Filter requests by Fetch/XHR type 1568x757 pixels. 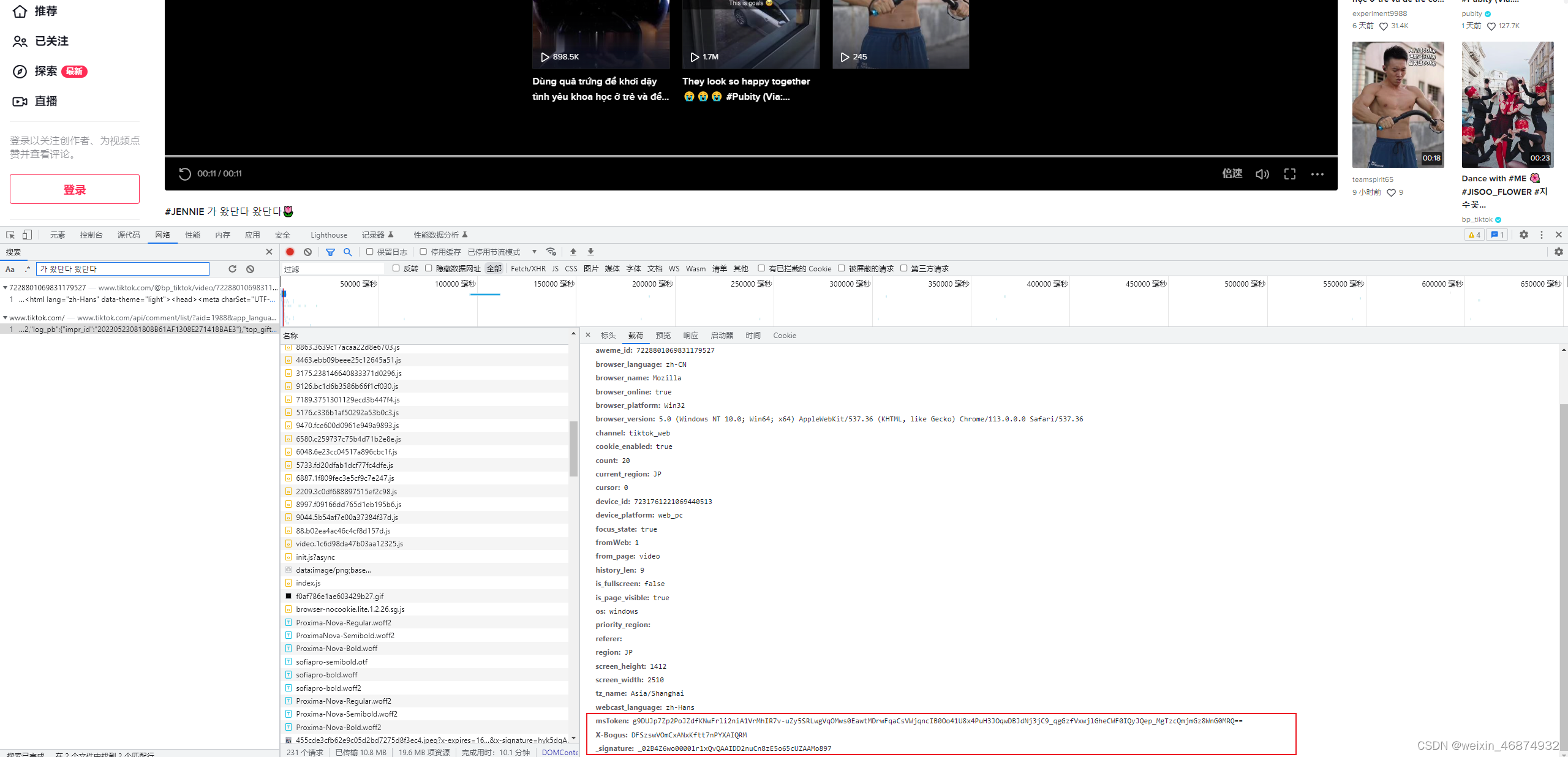pyautogui.click(x=527, y=268)
